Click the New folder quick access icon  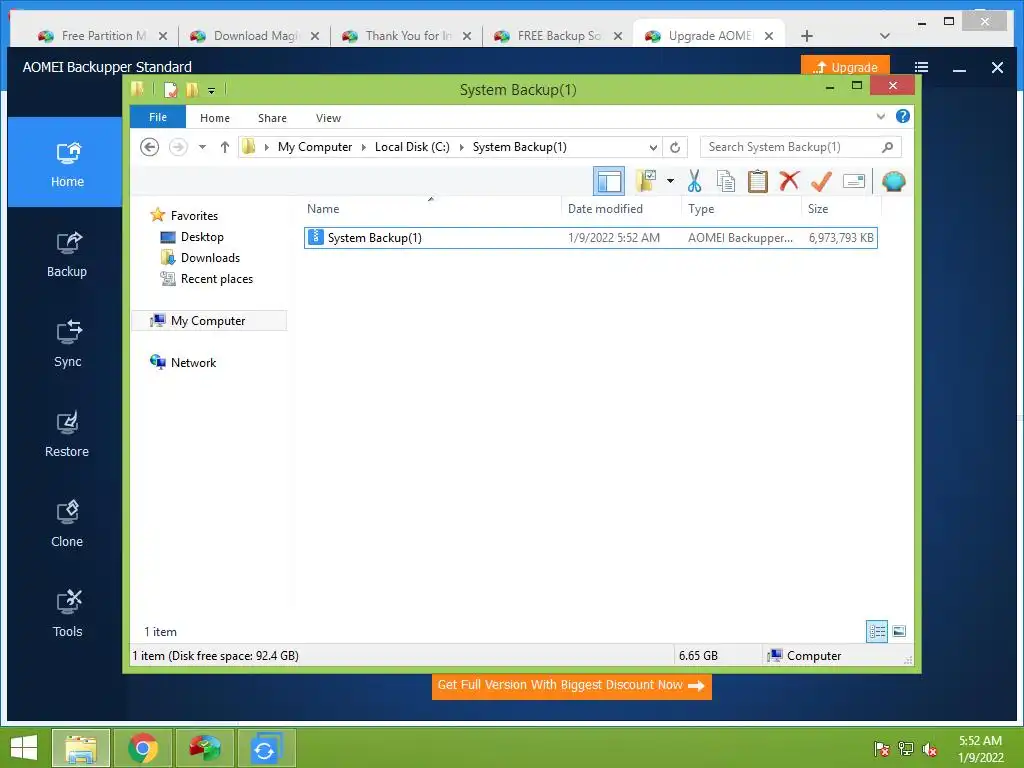point(191,89)
